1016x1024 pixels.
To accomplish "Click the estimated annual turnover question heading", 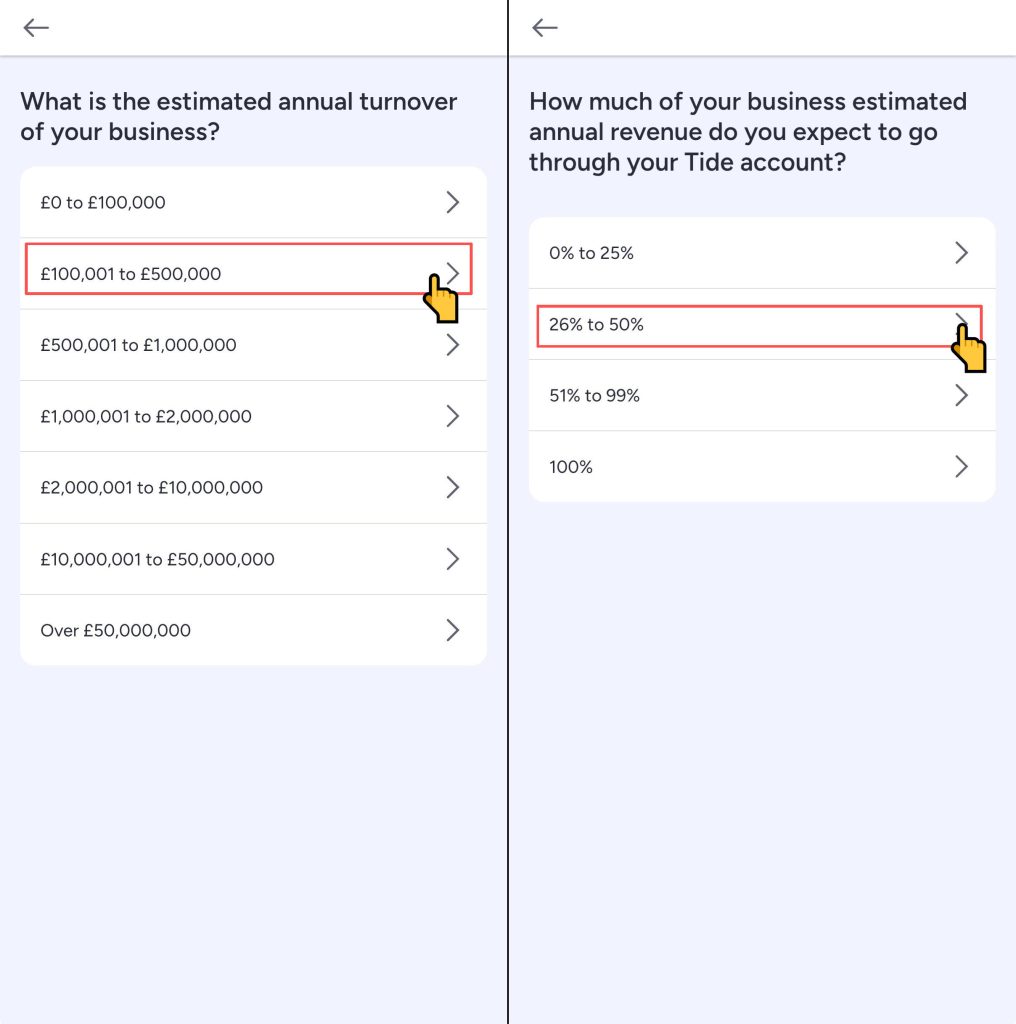I will pyautogui.click(x=239, y=116).
